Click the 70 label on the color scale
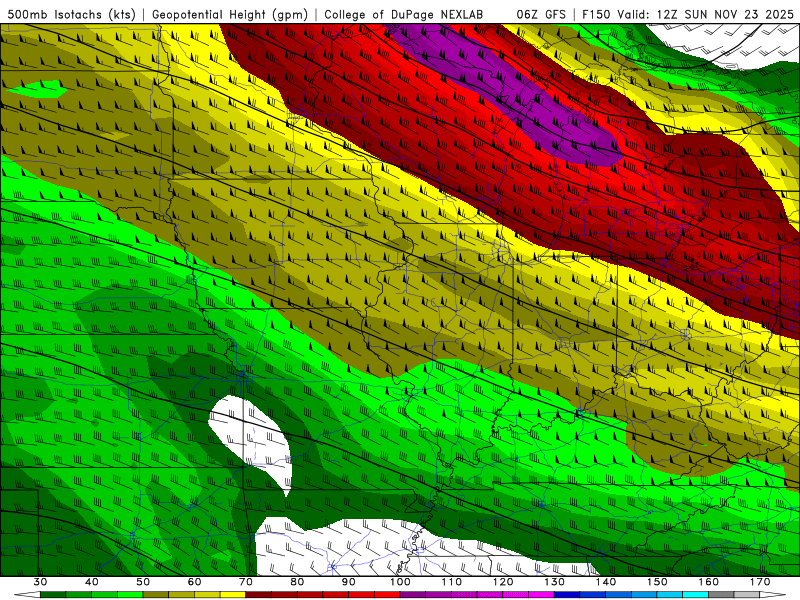Viewport: 800px width, 600px height. (246, 582)
